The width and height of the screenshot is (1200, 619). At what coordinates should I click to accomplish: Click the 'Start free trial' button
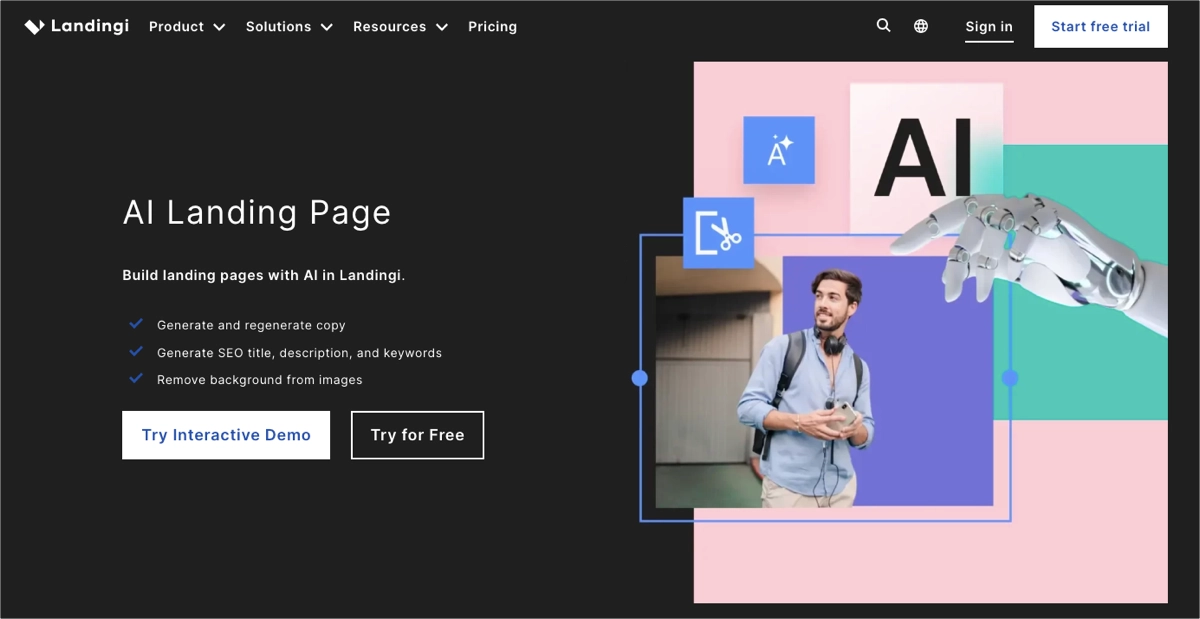1100,26
